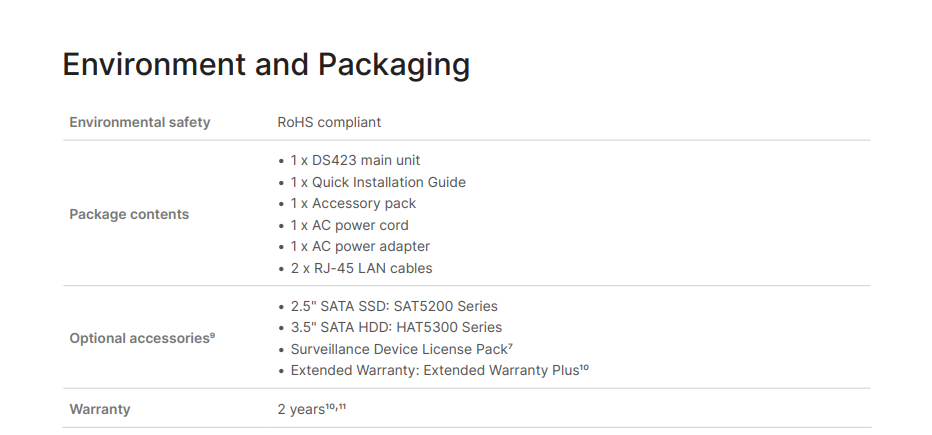This screenshot has height=435, width=932.
Task: Click the Quick Installation Guide item
Action: (x=378, y=182)
